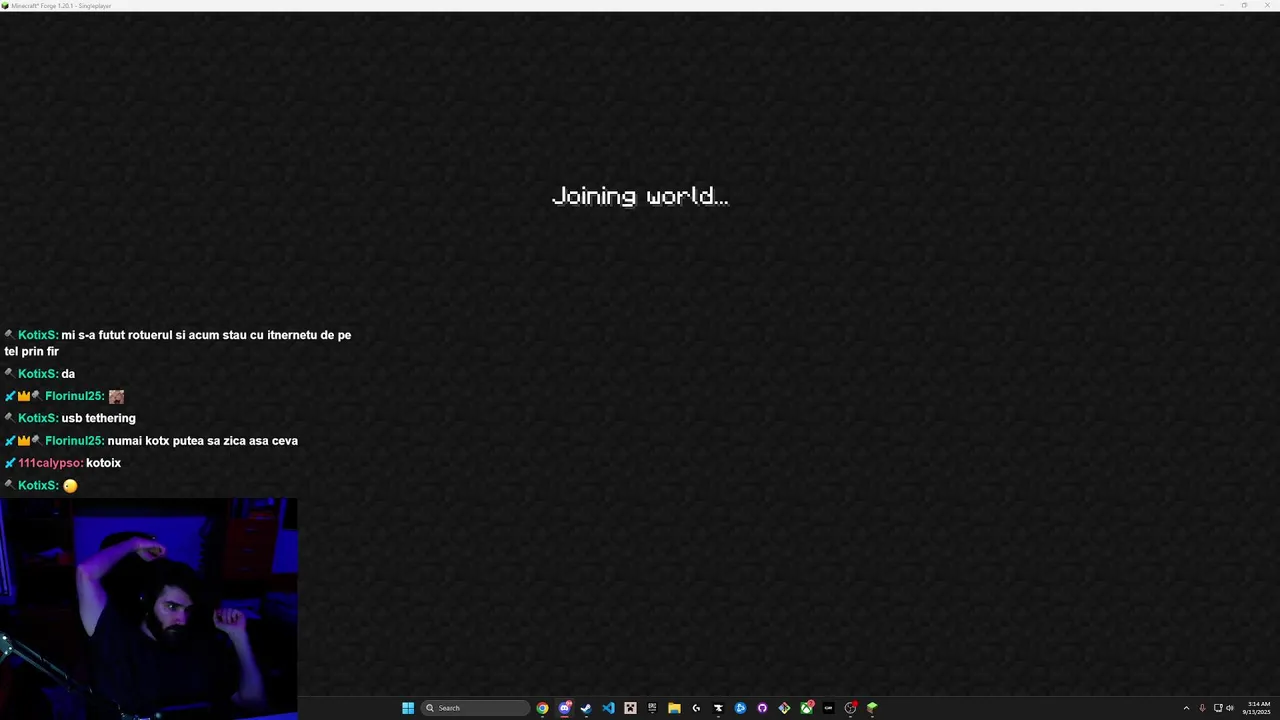The height and width of the screenshot is (720, 1280).
Task: Click the username 111calypso in chat
Action: click(50, 463)
